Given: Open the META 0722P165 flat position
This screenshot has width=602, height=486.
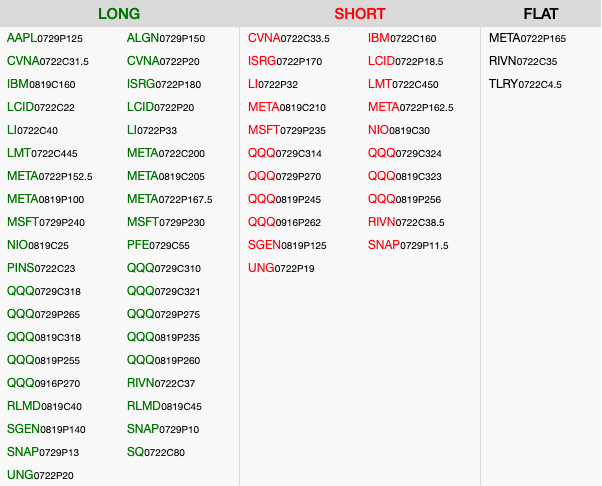Looking at the screenshot, I should coord(527,38).
